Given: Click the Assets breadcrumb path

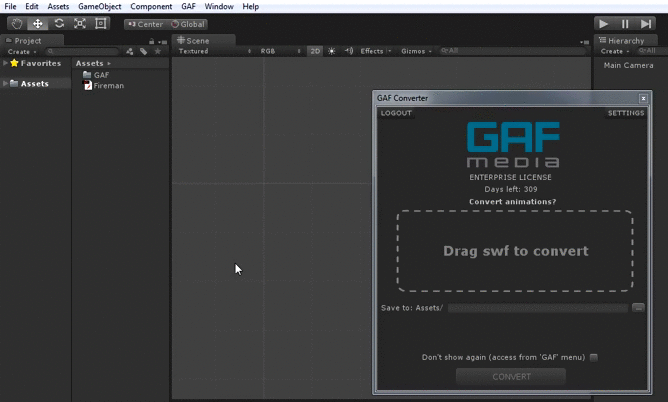Looking at the screenshot, I should 89,63.
